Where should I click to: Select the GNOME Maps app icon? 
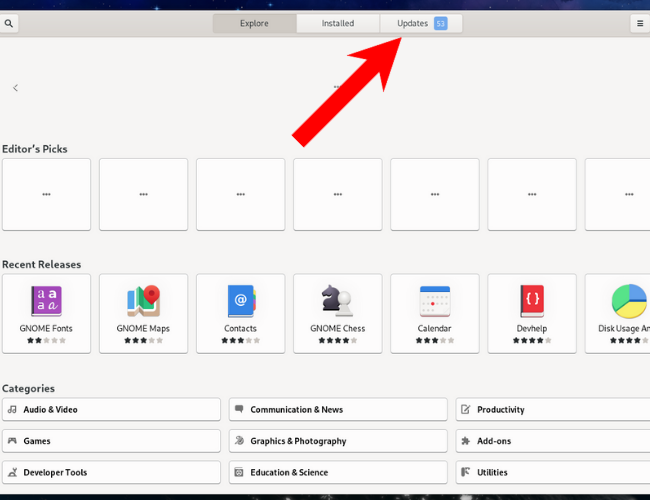143,301
